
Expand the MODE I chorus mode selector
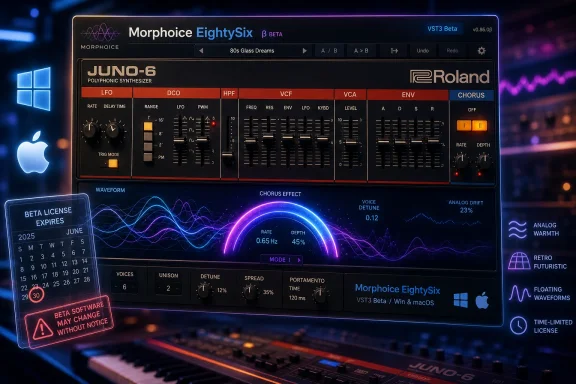[282, 259]
